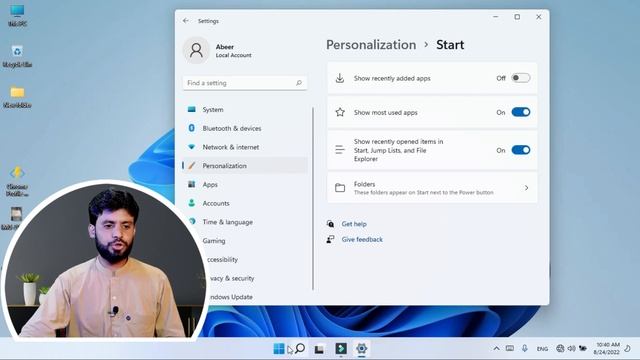Turn off Show most used apps switch
Screen dimensions: 640x360
tap(521, 112)
